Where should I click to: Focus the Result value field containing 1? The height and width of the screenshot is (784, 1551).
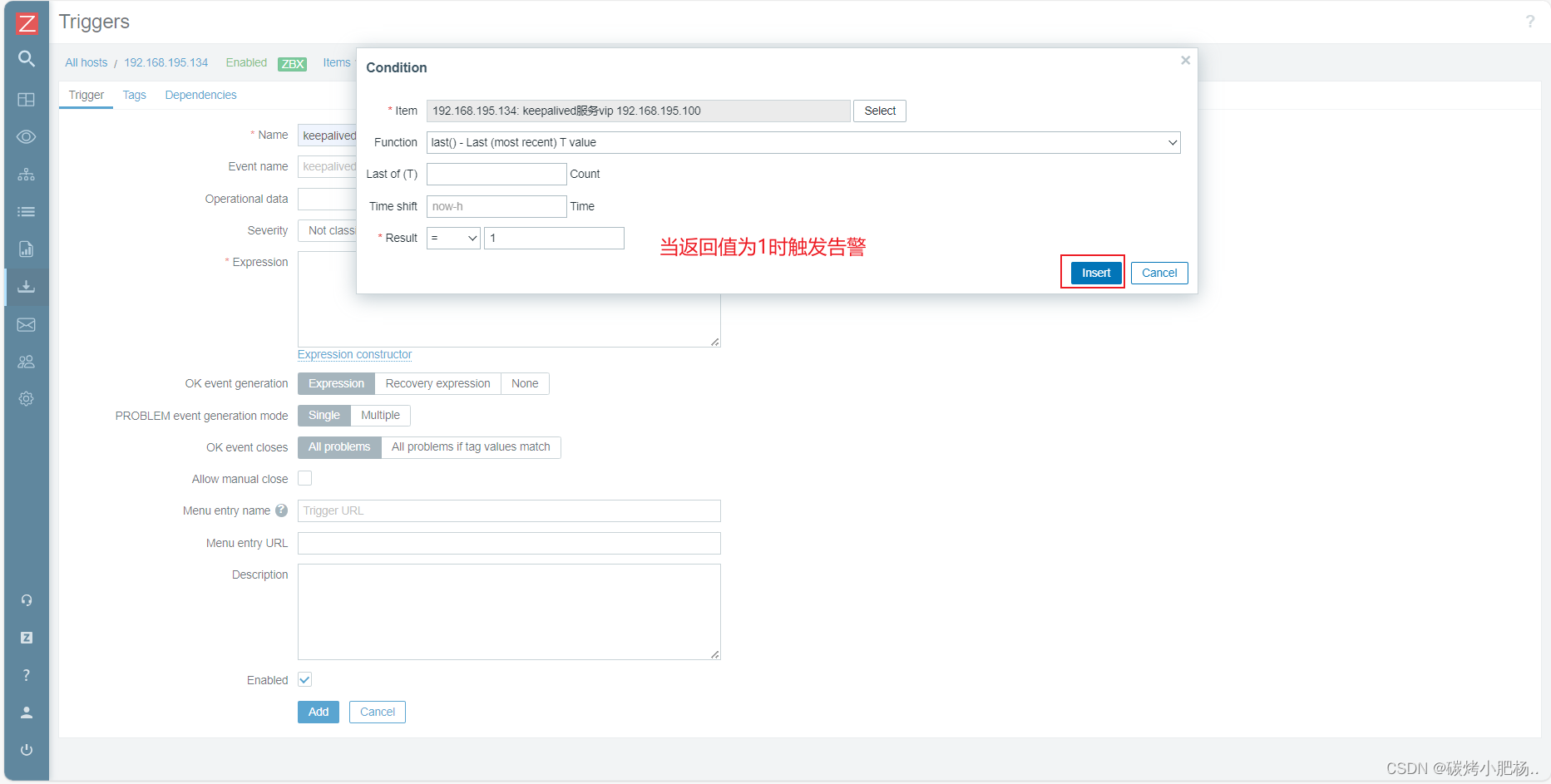pyautogui.click(x=554, y=238)
